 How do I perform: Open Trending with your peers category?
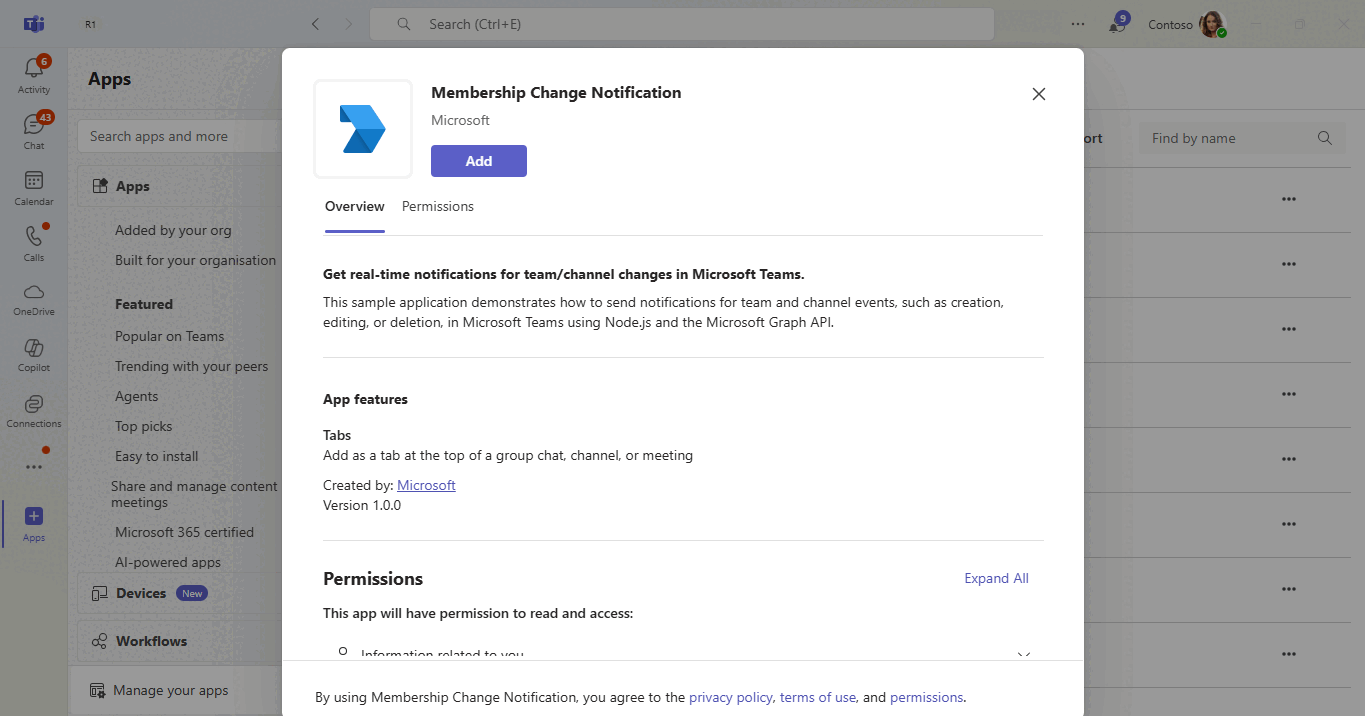192,367
